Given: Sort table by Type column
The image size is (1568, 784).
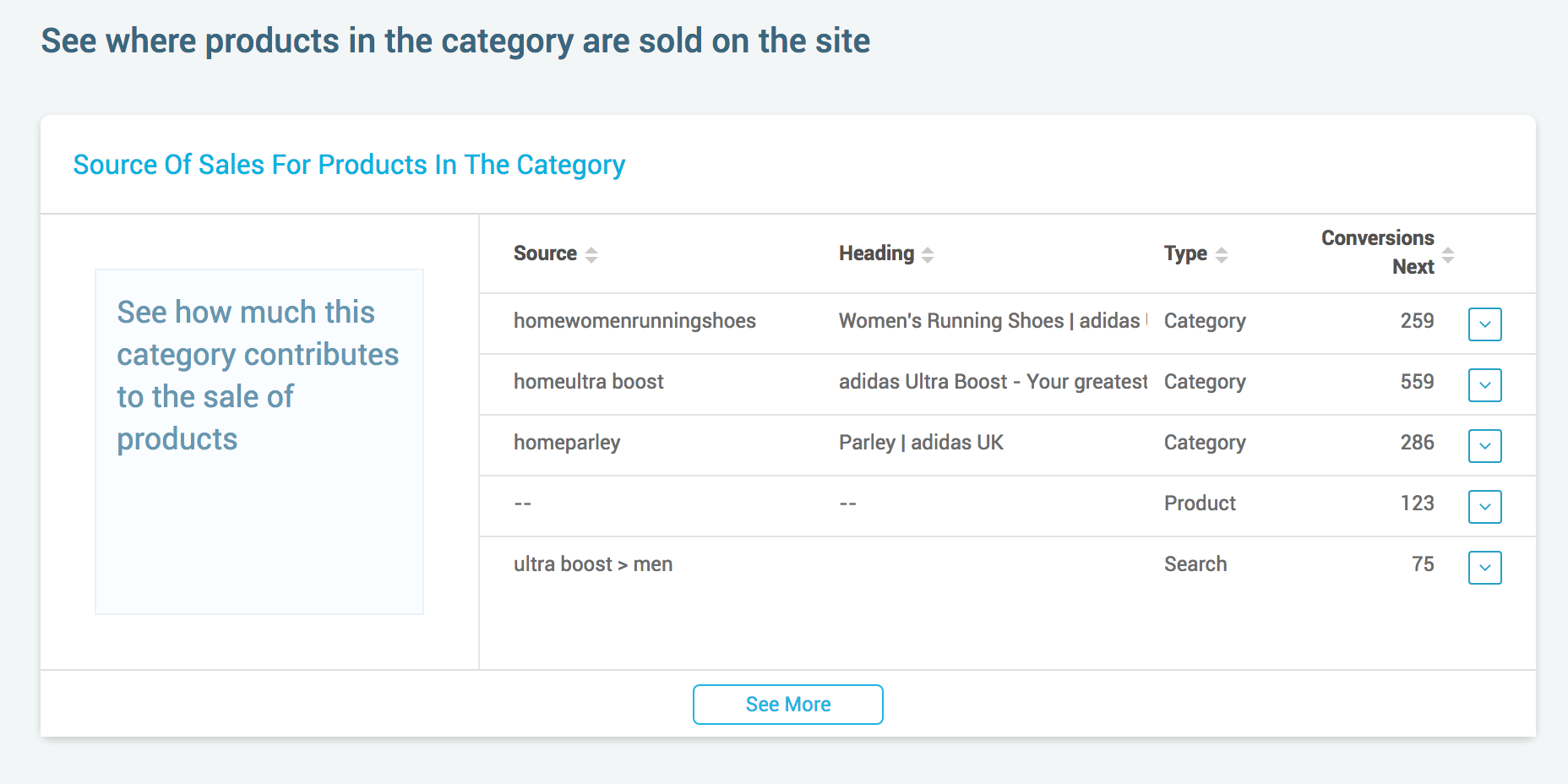Looking at the screenshot, I should [x=1221, y=254].
